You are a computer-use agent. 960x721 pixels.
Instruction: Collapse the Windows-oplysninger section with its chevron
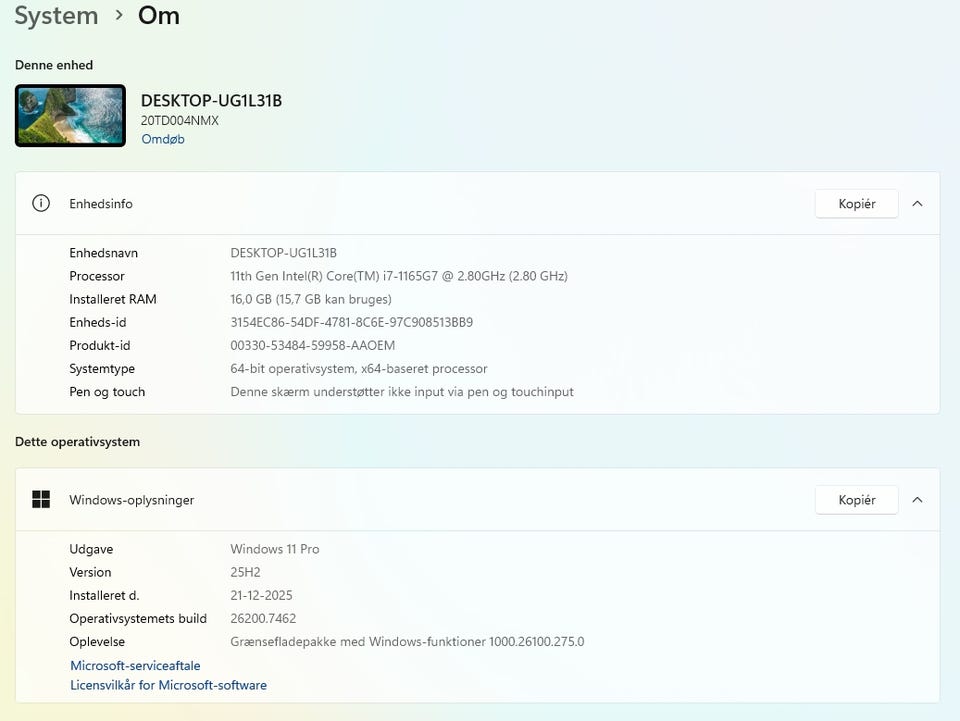917,500
